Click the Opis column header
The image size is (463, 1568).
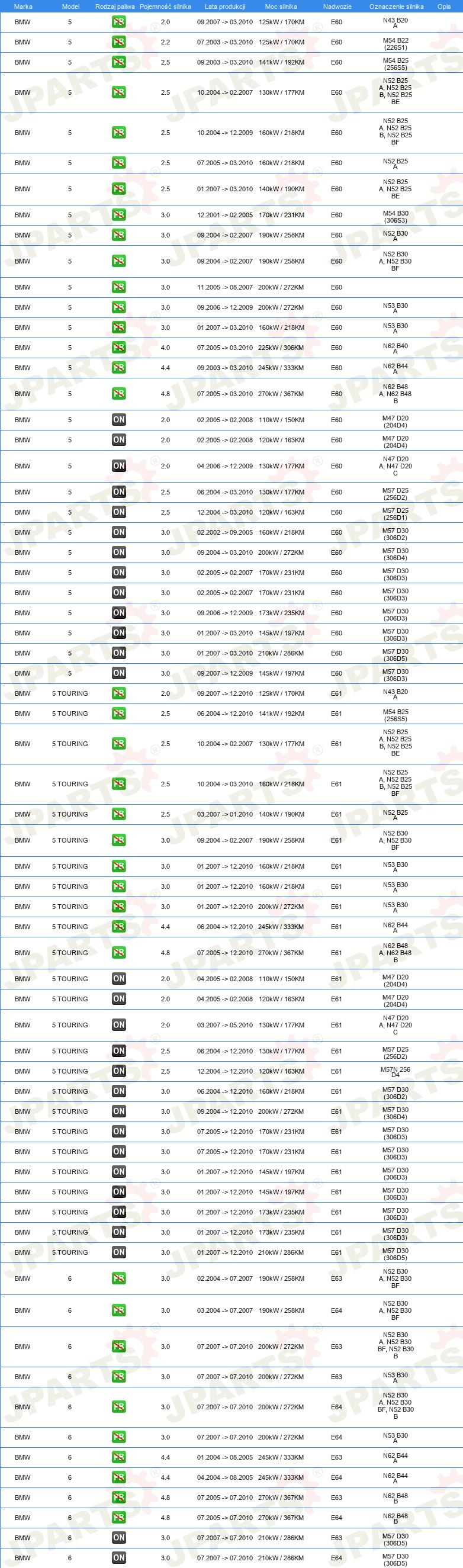click(x=444, y=7)
